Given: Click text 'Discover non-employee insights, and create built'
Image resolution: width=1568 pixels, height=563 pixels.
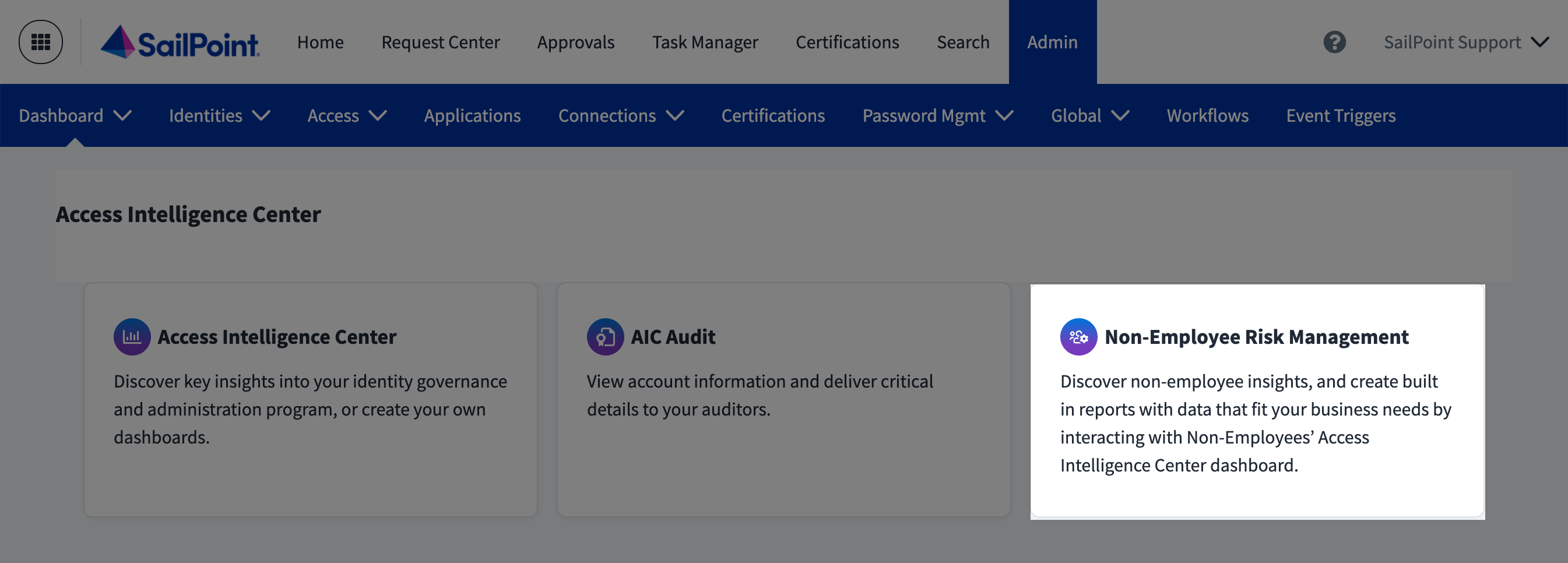Looking at the screenshot, I should (1249, 381).
